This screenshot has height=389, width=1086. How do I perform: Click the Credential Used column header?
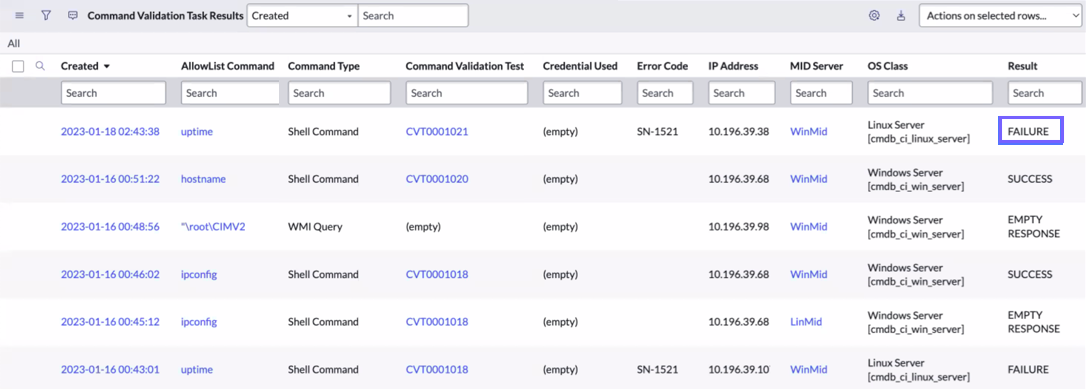[x=580, y=66]
